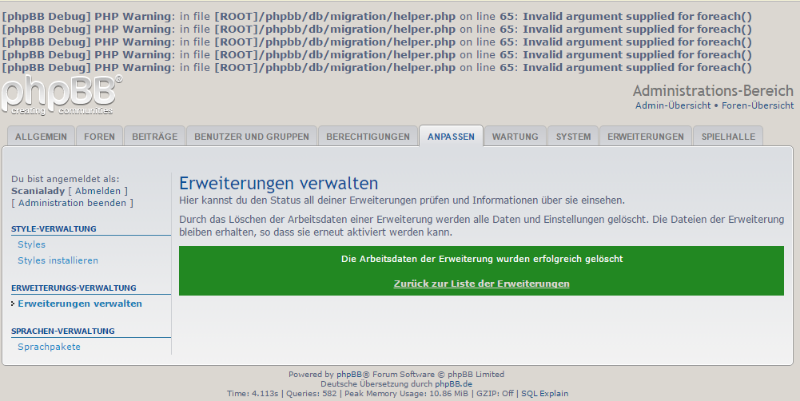The height and width of the screenshot is (401, 800).
Task: Open Styles in the sidebar
Action: tap(31, 244)
